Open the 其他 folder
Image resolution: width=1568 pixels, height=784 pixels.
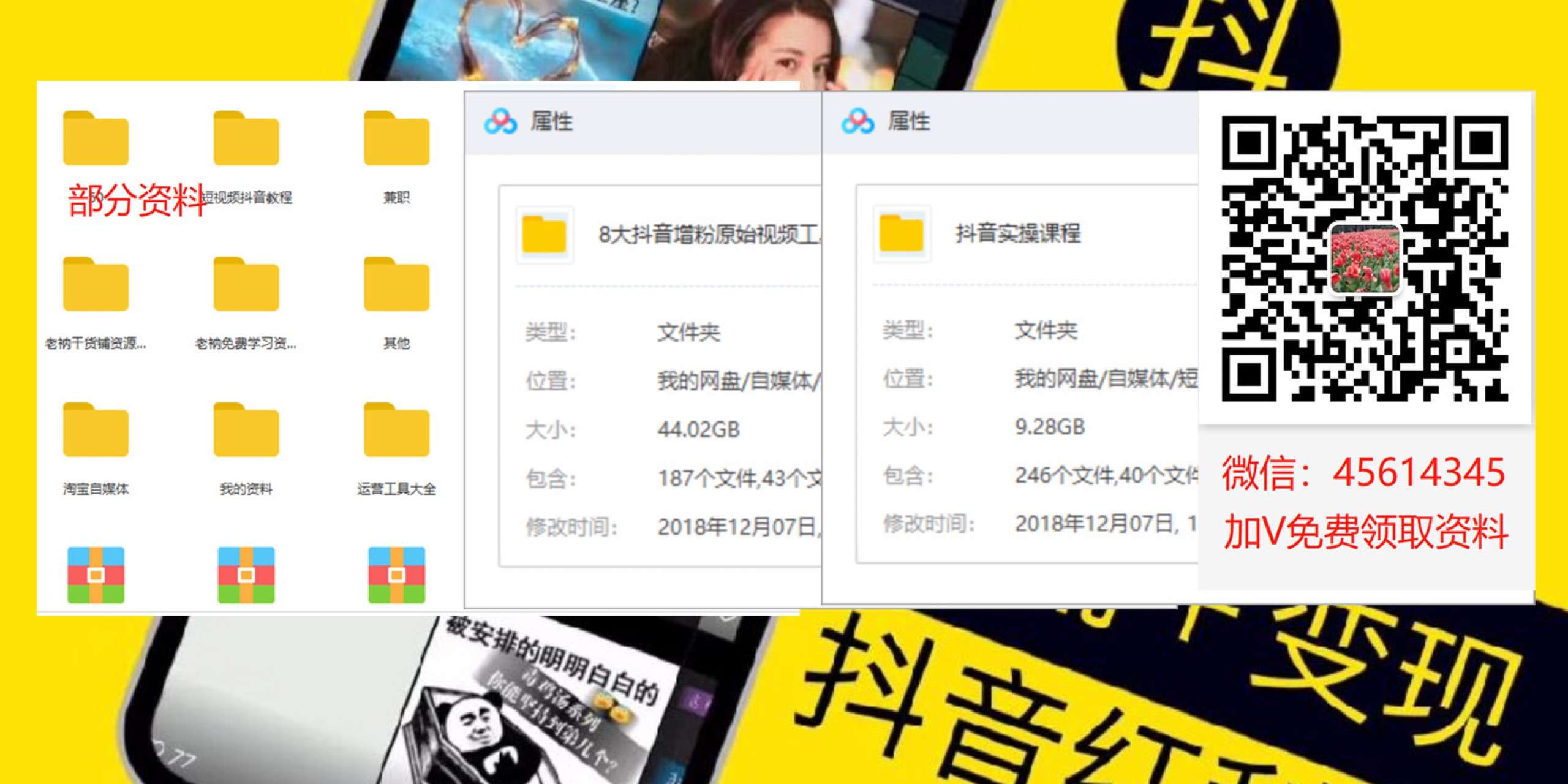click(x=396, y=285)
